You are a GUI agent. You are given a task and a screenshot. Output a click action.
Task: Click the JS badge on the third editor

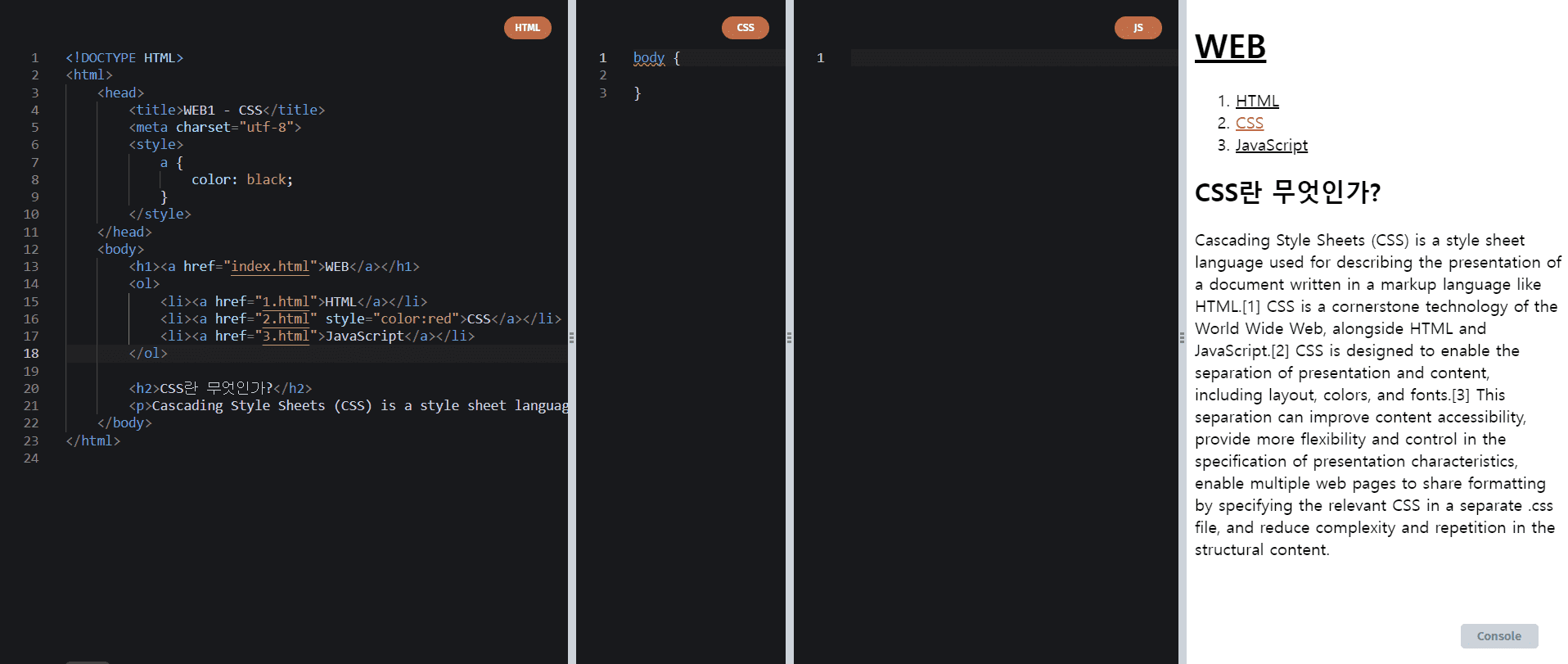1138,28
